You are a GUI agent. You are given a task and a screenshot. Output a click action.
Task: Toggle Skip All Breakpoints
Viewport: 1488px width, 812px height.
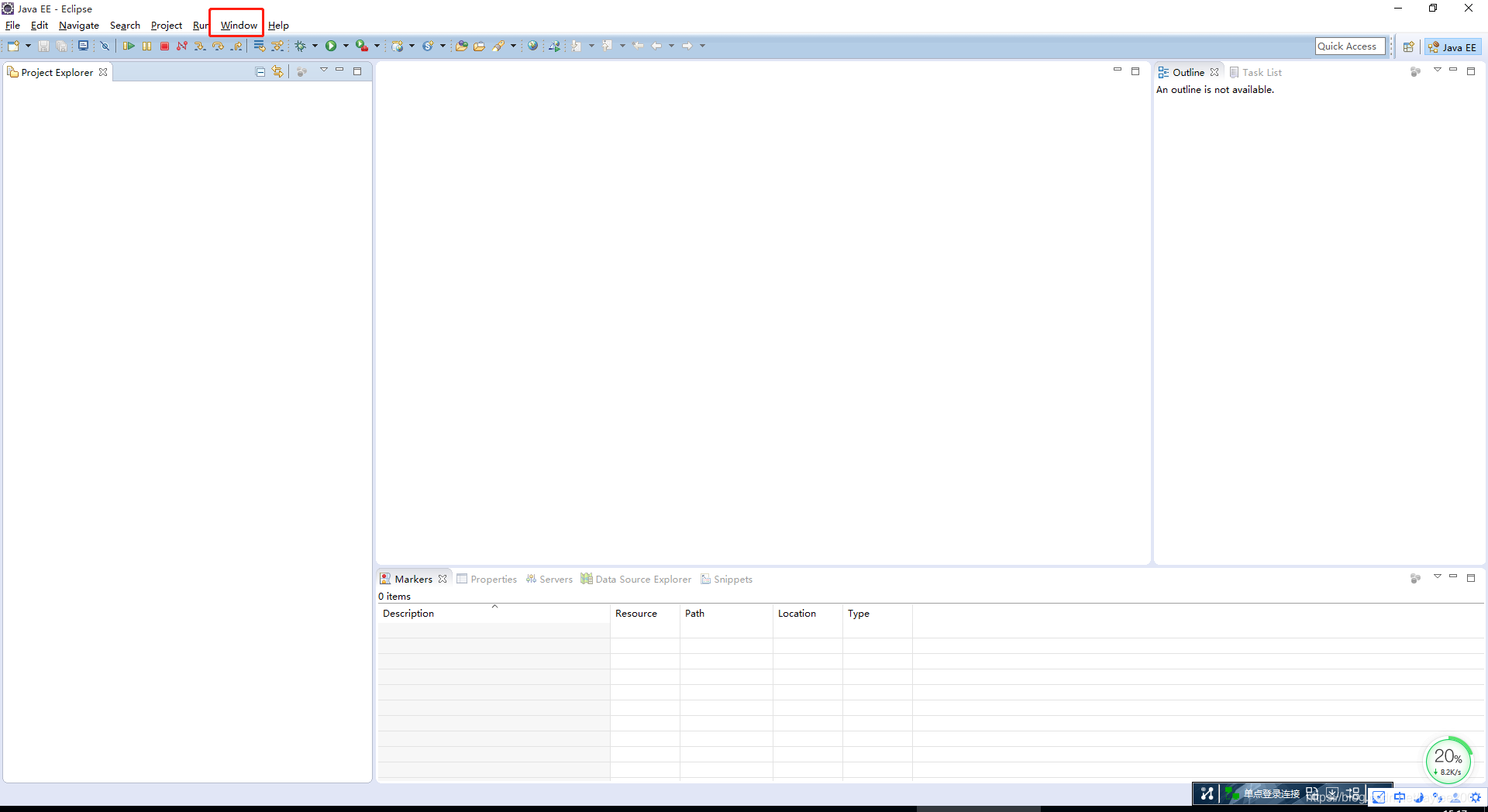tap(105, 46)
